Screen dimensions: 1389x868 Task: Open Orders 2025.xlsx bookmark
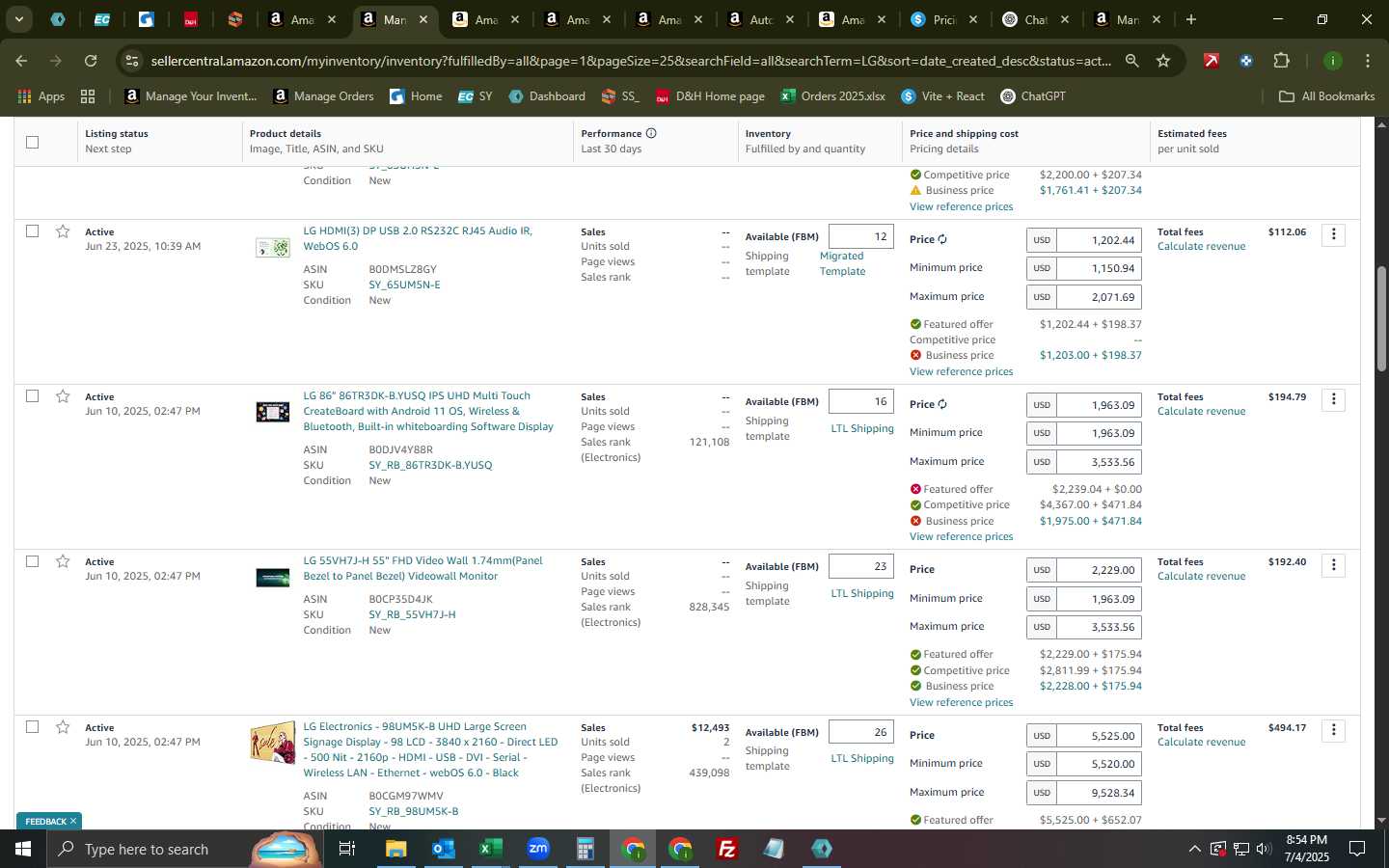(833, 96)
